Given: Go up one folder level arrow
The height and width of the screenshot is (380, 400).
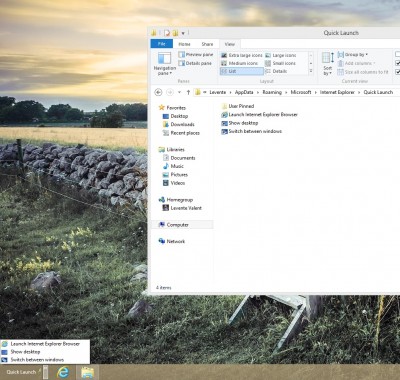Looking at the screenshot, I should pyautogui.click(x=188, y=92).
